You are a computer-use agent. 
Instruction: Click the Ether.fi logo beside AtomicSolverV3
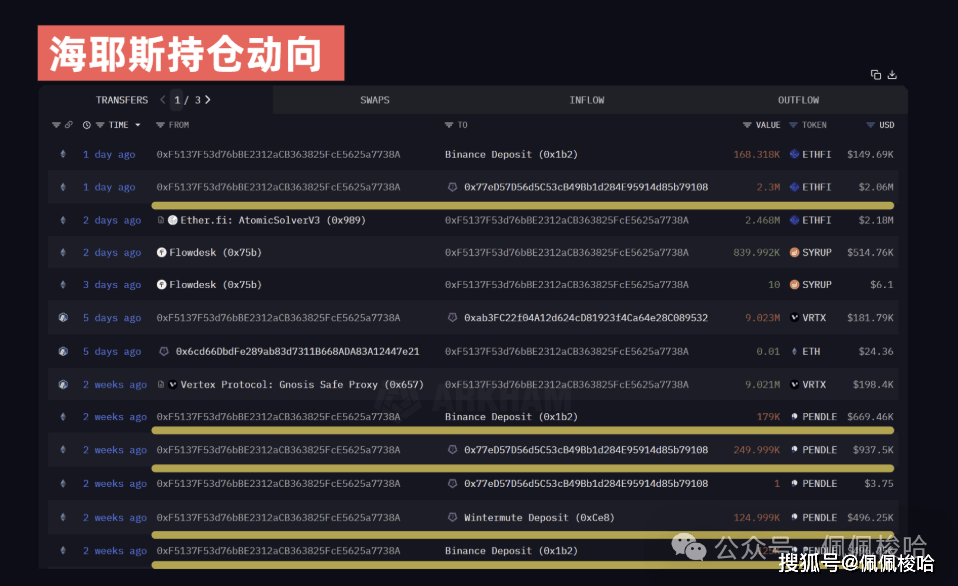(173, 220)
